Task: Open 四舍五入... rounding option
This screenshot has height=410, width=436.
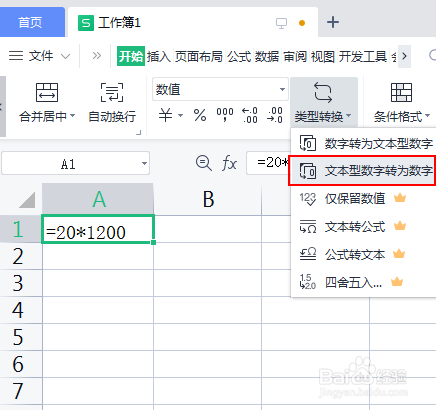Action: (x=363, y=283)
